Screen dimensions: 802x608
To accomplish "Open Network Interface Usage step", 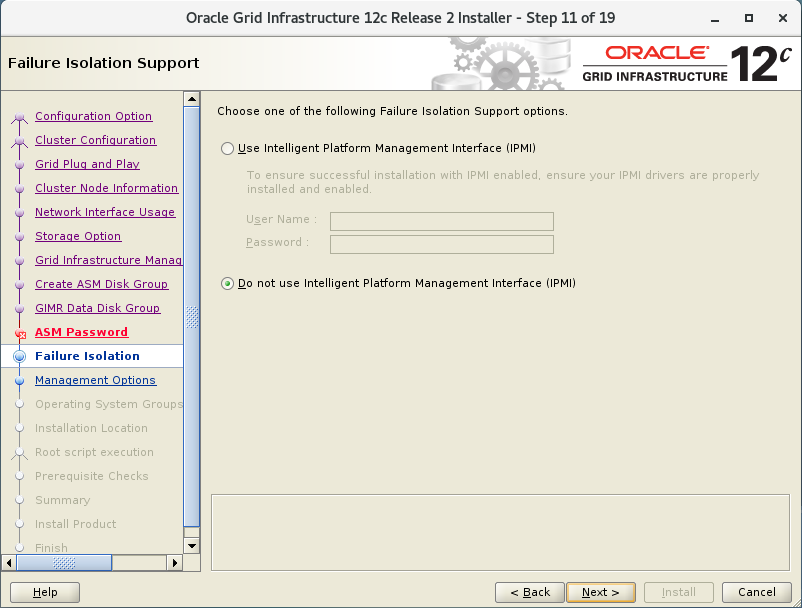I will point(105,212).
